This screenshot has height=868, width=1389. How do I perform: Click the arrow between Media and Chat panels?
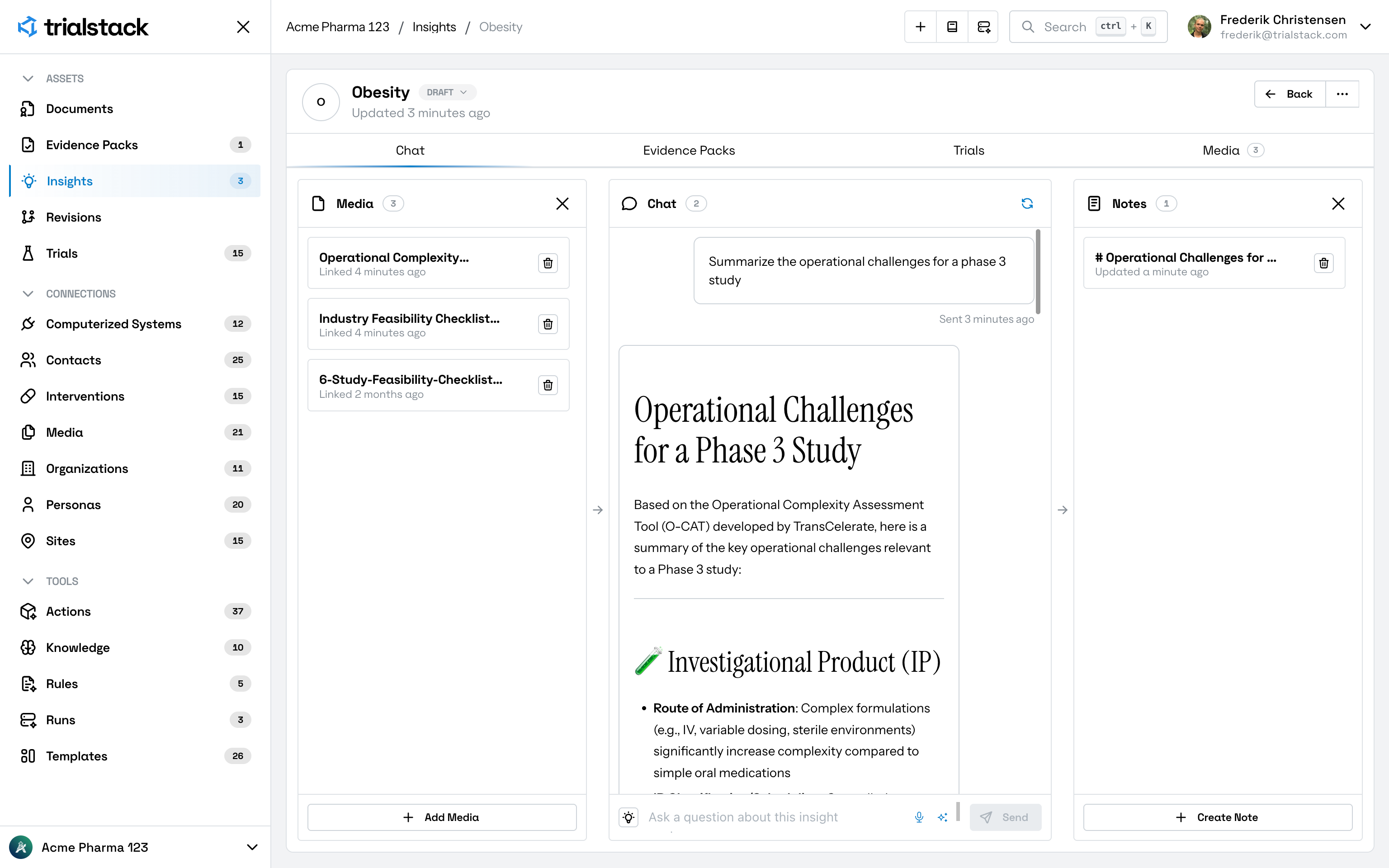597,510
